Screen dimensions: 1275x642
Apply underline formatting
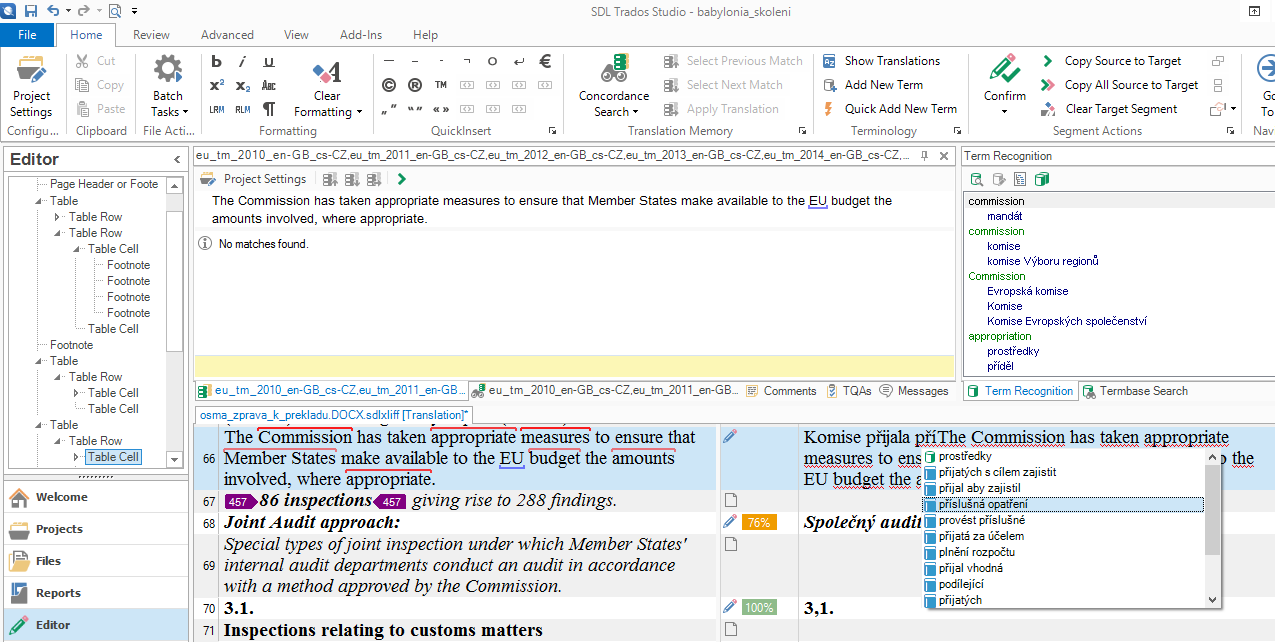pyautogui.click(x=268, y=61)
